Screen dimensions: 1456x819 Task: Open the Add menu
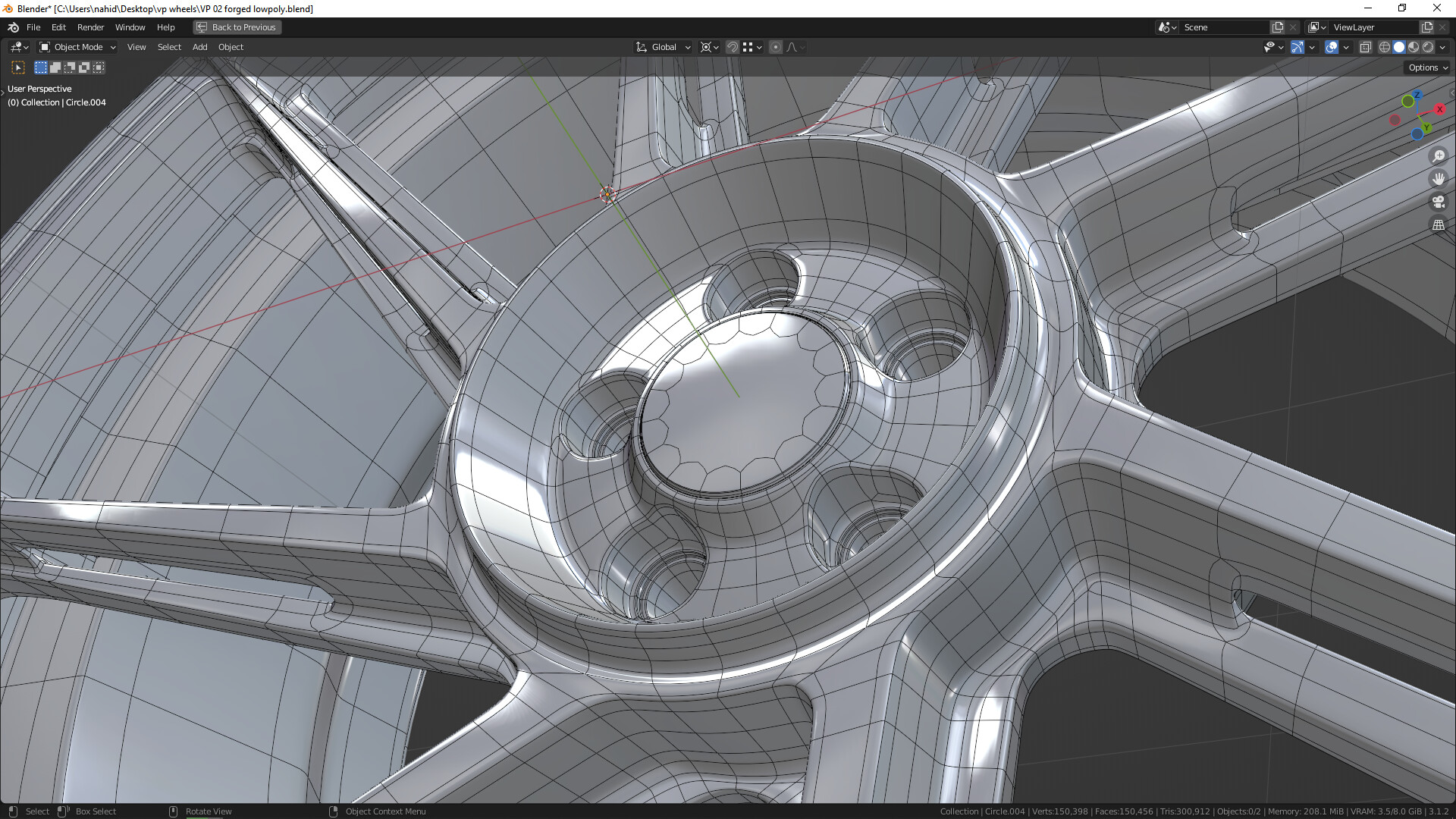click(199, 47)
